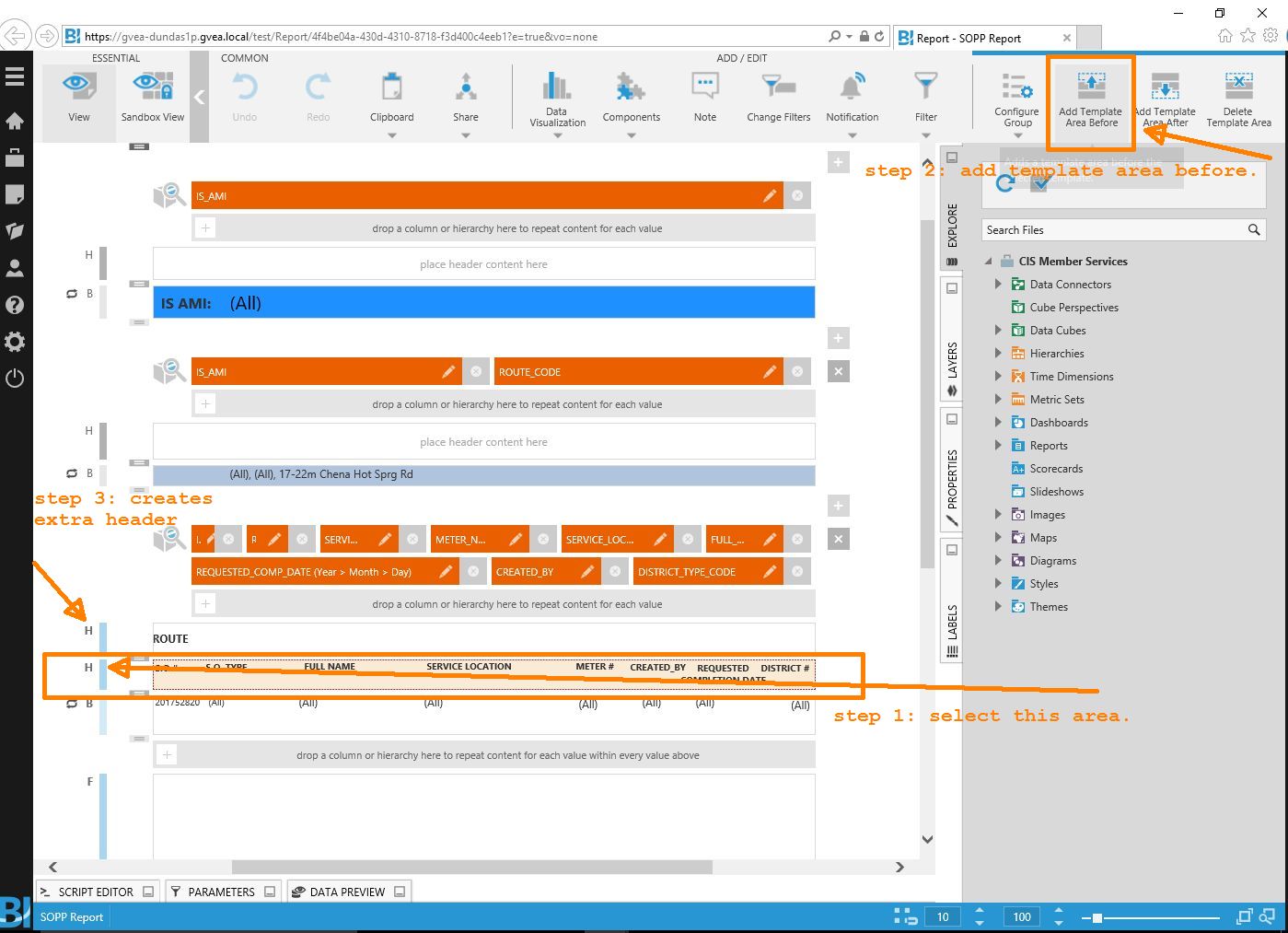The height and width of the screenshot is (933, 1288).
Task: Open the Share tool
Action: coord(466,97)
